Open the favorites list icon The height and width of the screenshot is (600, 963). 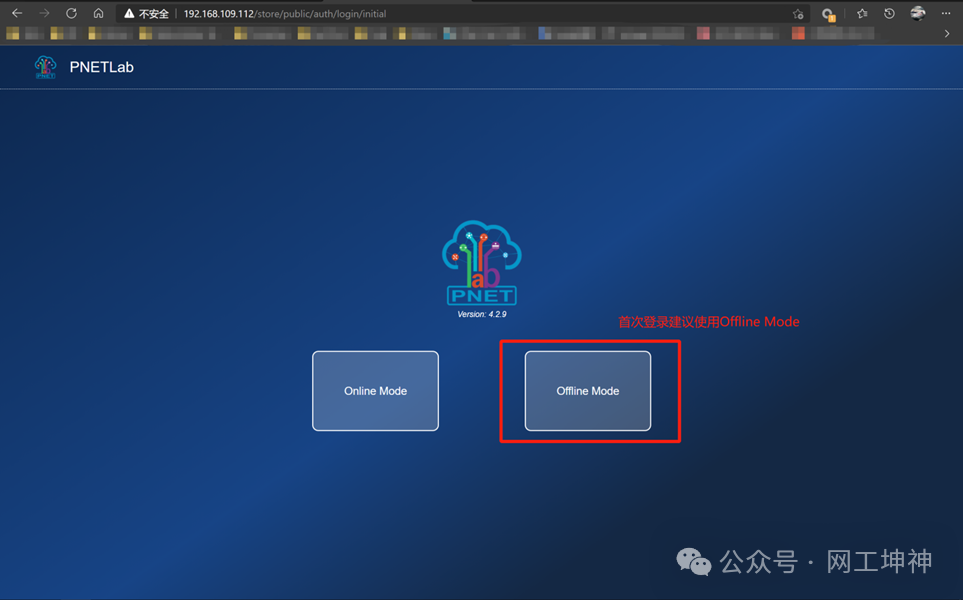(x=862, y=14)
